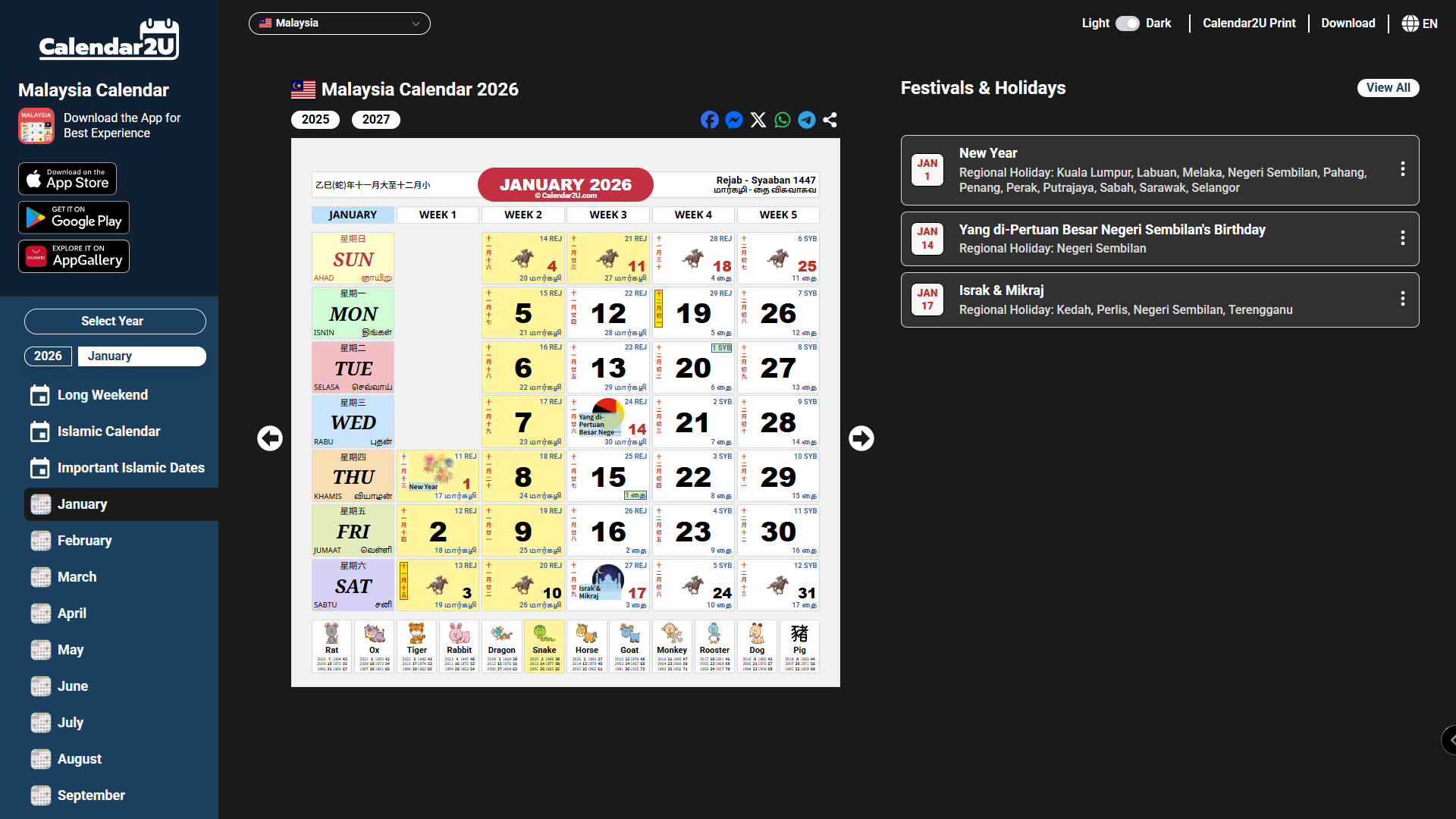
Task: Expand the side panel chevron at right edge
Action: tap(1449, 740)
